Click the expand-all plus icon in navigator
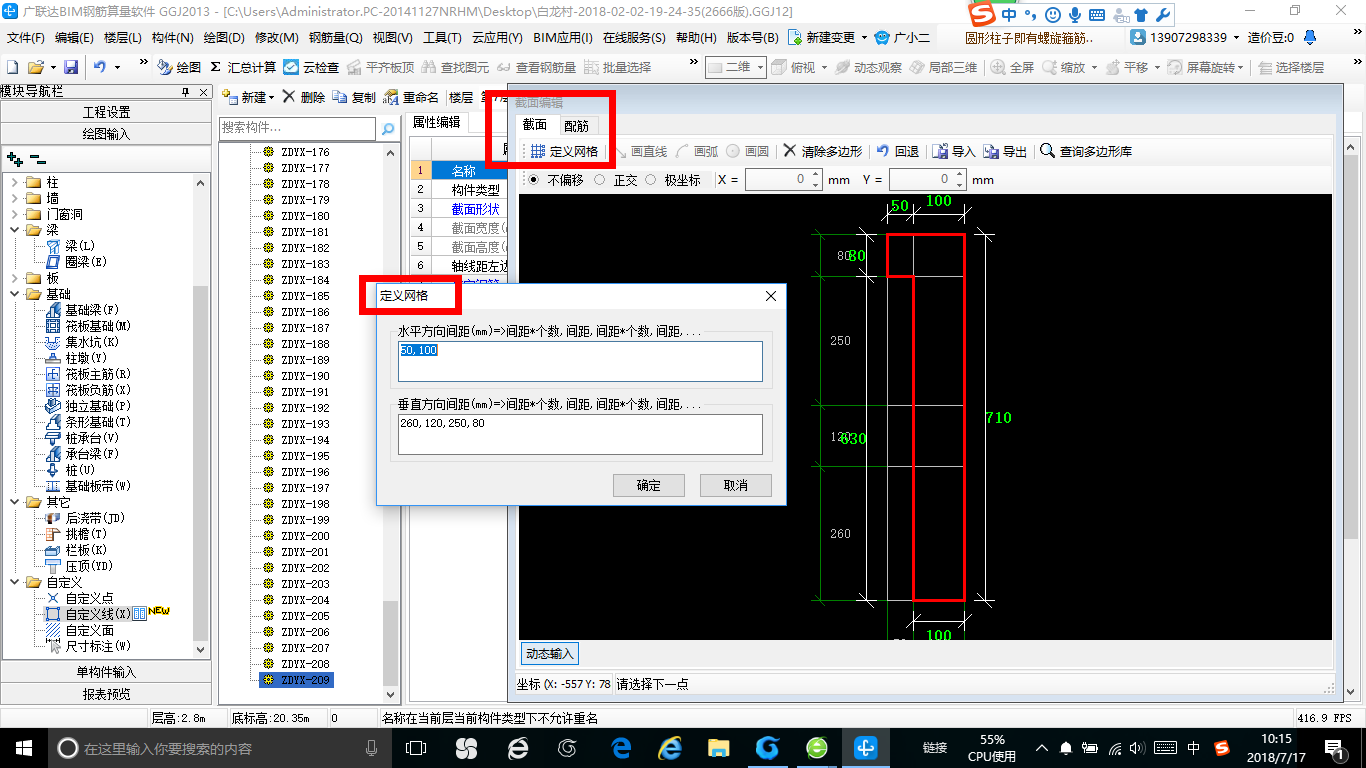Image resolution: width=1366 pixels, height=768 pixels. pos(14,159)
